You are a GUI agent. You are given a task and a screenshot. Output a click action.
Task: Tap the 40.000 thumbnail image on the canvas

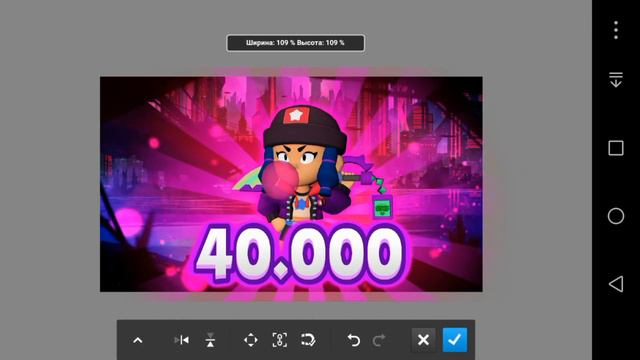[x=291, y=184]
